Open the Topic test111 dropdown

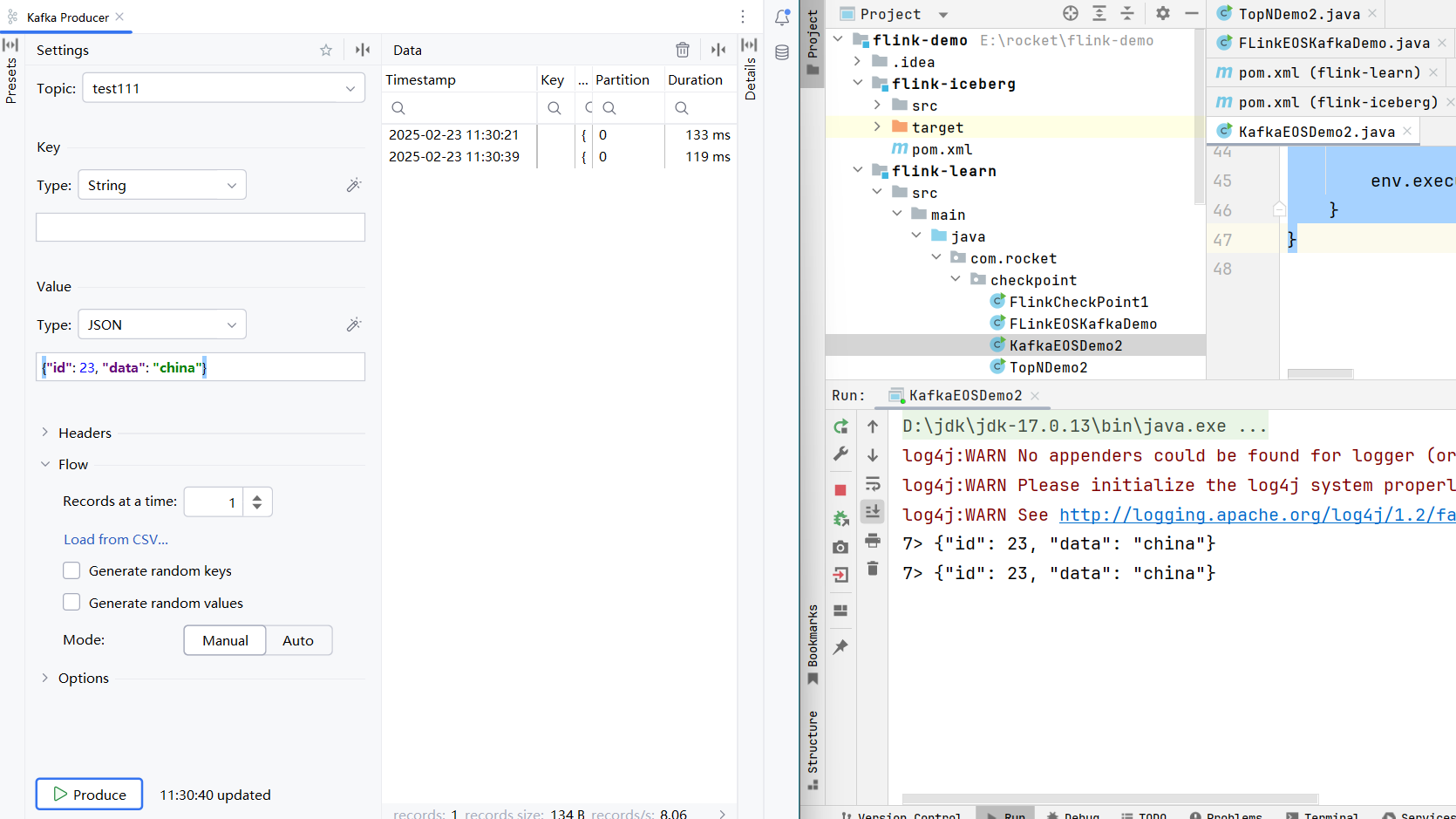point(224,88)
